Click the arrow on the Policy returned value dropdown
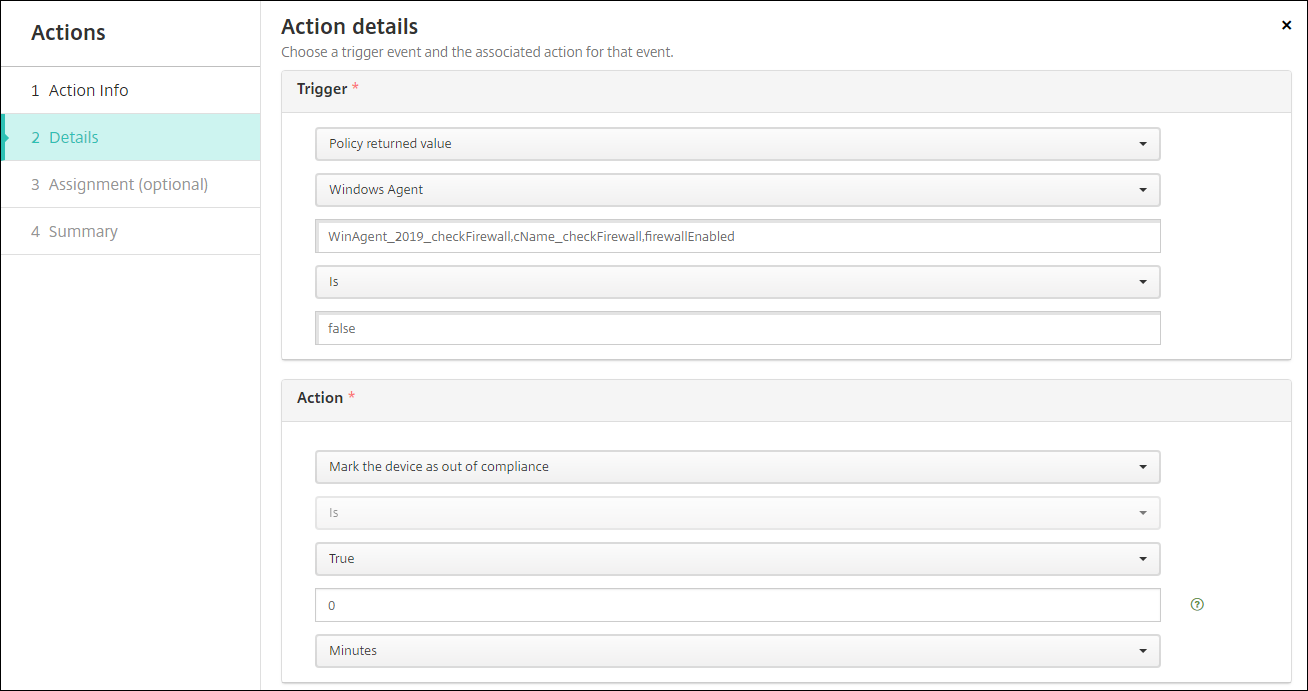This screenshot has width=1308, height=691. tap(1143, 144)
